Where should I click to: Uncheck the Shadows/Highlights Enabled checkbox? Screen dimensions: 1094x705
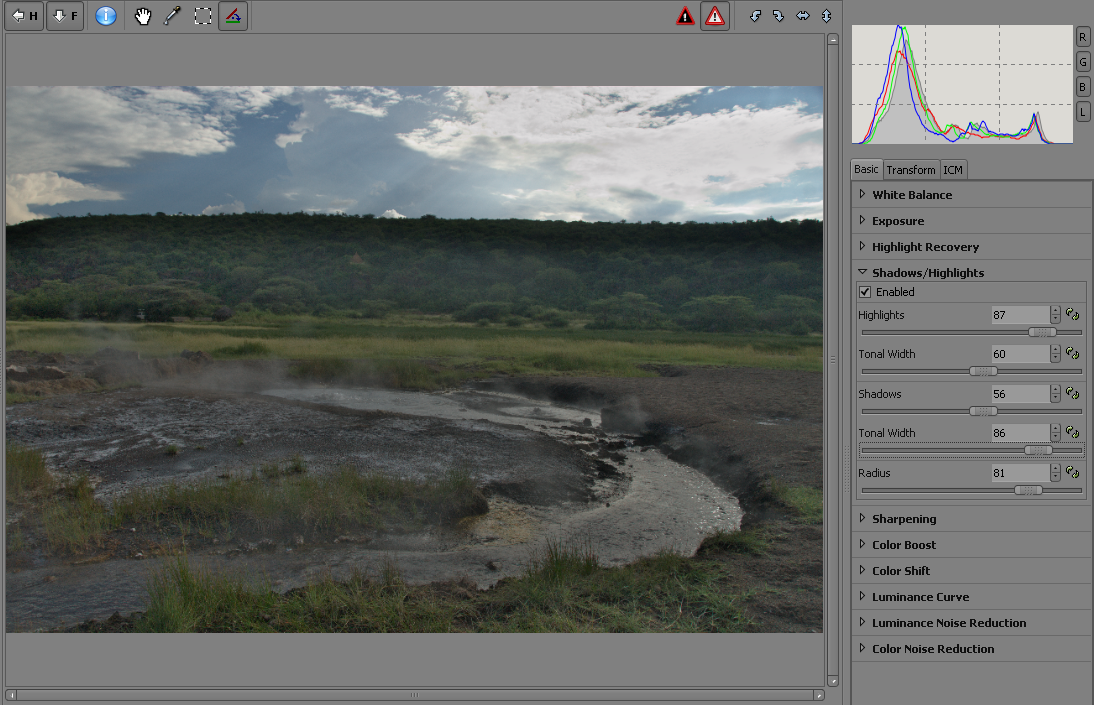(x=865, y=292)
